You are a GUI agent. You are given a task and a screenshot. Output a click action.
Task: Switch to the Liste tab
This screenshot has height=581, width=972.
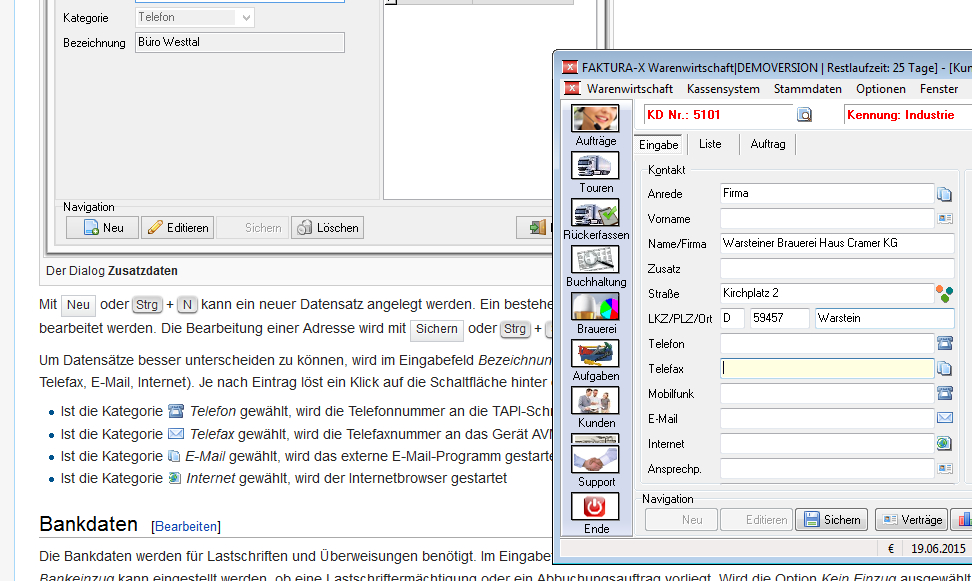[710, 144]
